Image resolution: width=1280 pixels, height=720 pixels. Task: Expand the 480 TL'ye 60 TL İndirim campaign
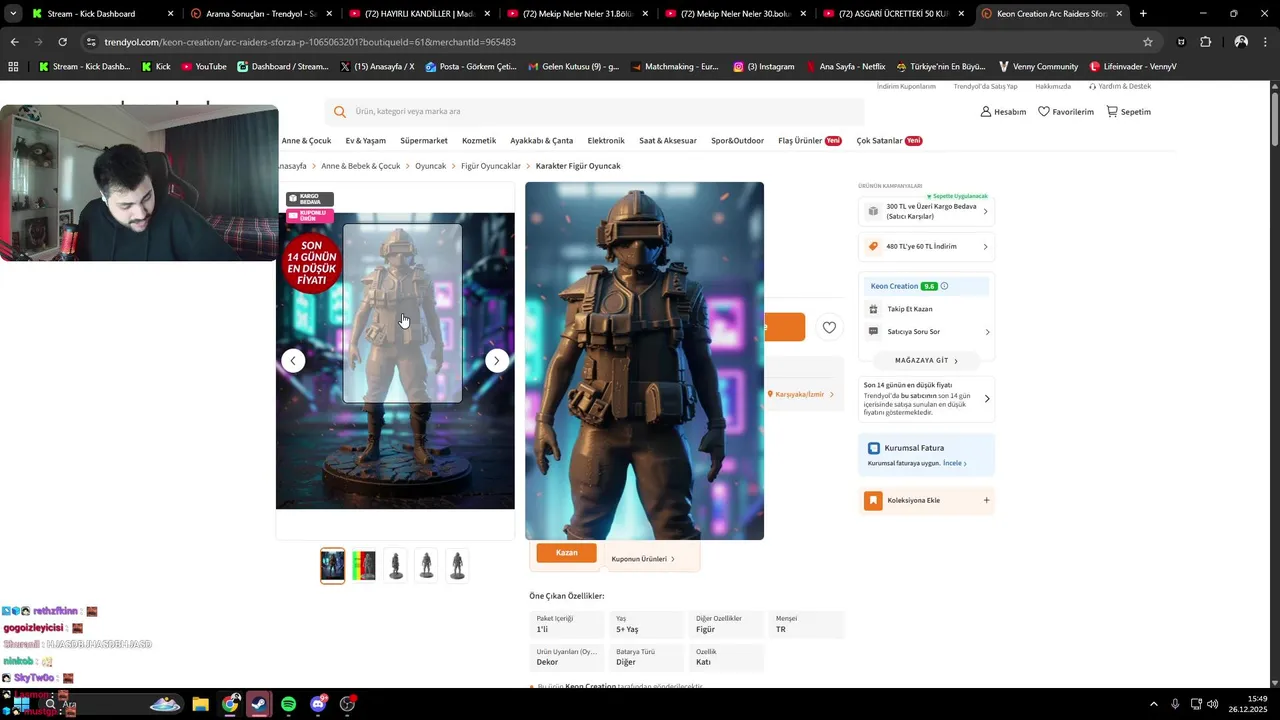pyautogui.click(x=927, y=247)
